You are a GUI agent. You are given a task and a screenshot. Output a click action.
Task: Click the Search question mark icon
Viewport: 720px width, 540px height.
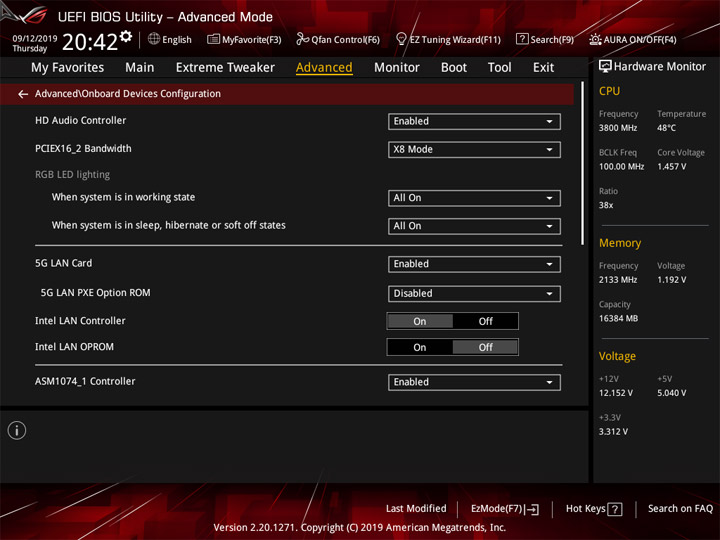(x=522, y=39)
